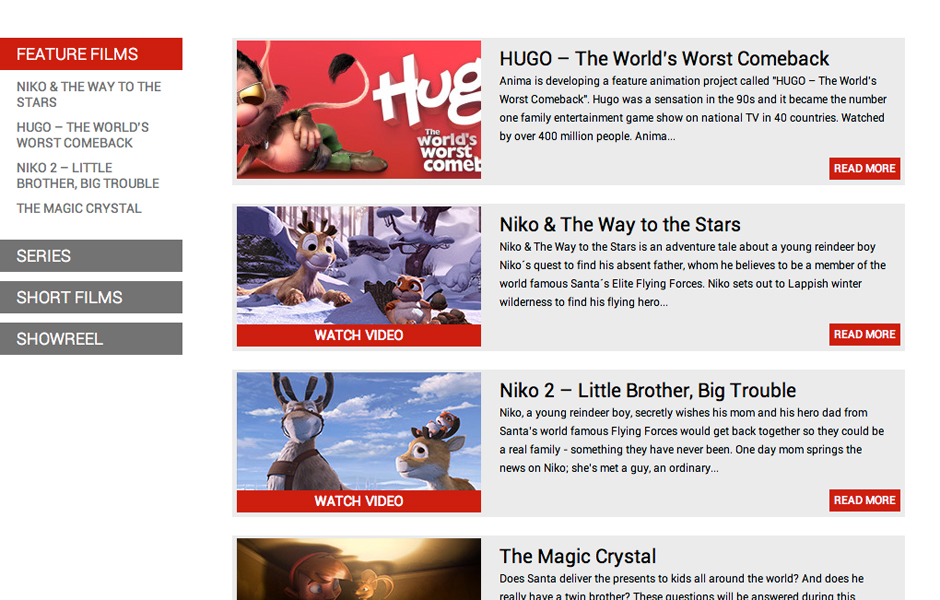Click Read More on Niko & The Way to the Stars
This screenshot has width=940, height=600.
(864, 334)
